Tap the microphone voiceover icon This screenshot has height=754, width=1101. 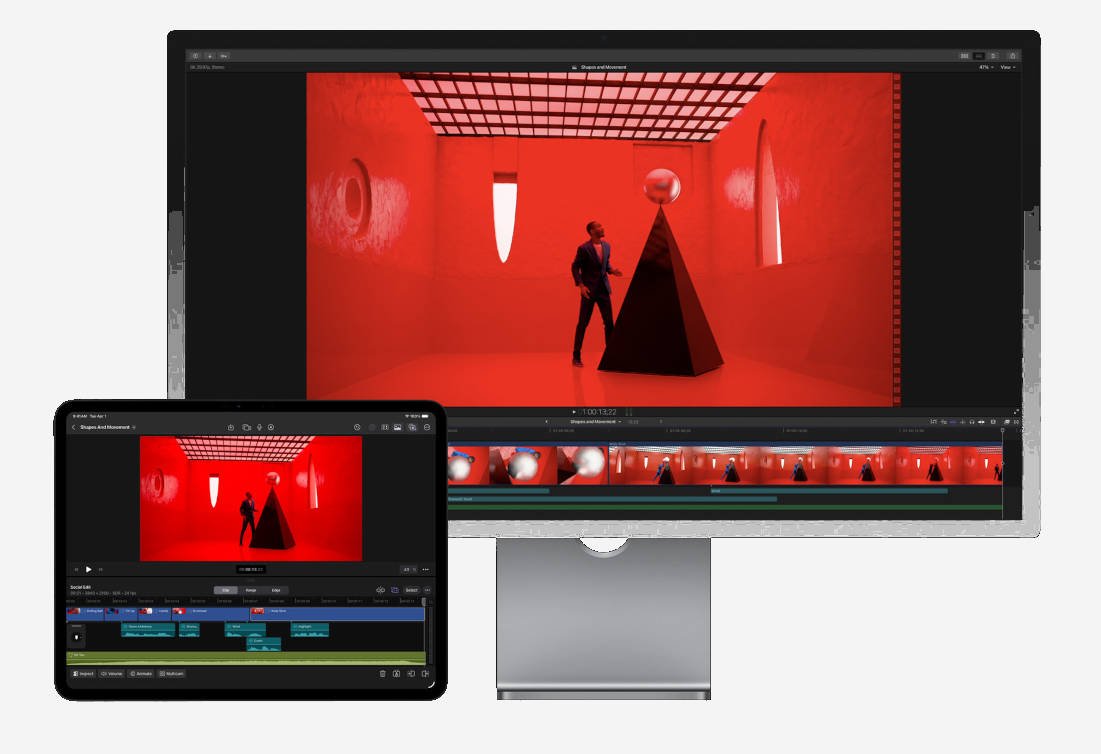pos(258,427)
